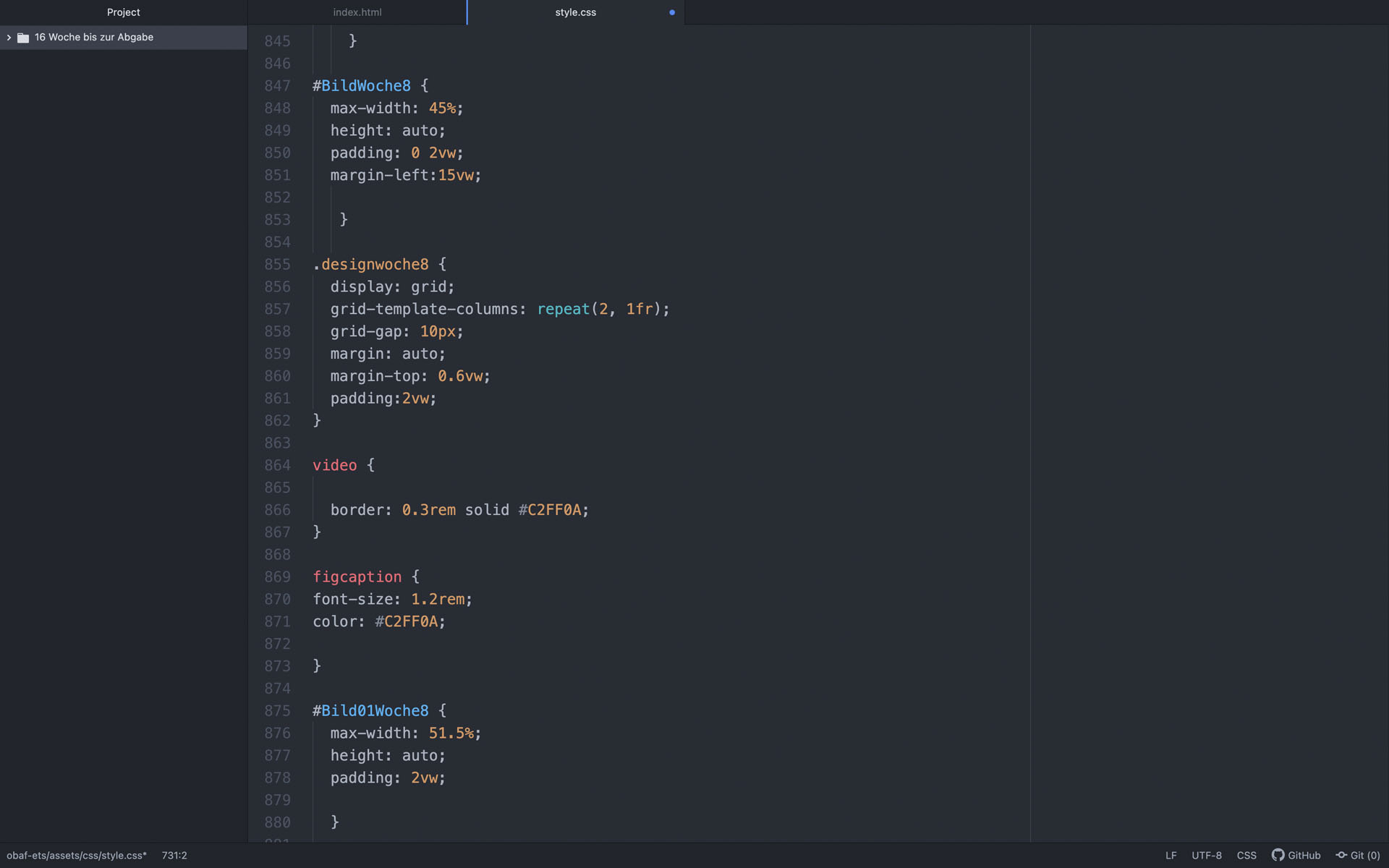The width and height of the screenshot is (1389, 868).
Task: Click the 'padding: 0 2vw;' line
Action: [x=397, y=153]
